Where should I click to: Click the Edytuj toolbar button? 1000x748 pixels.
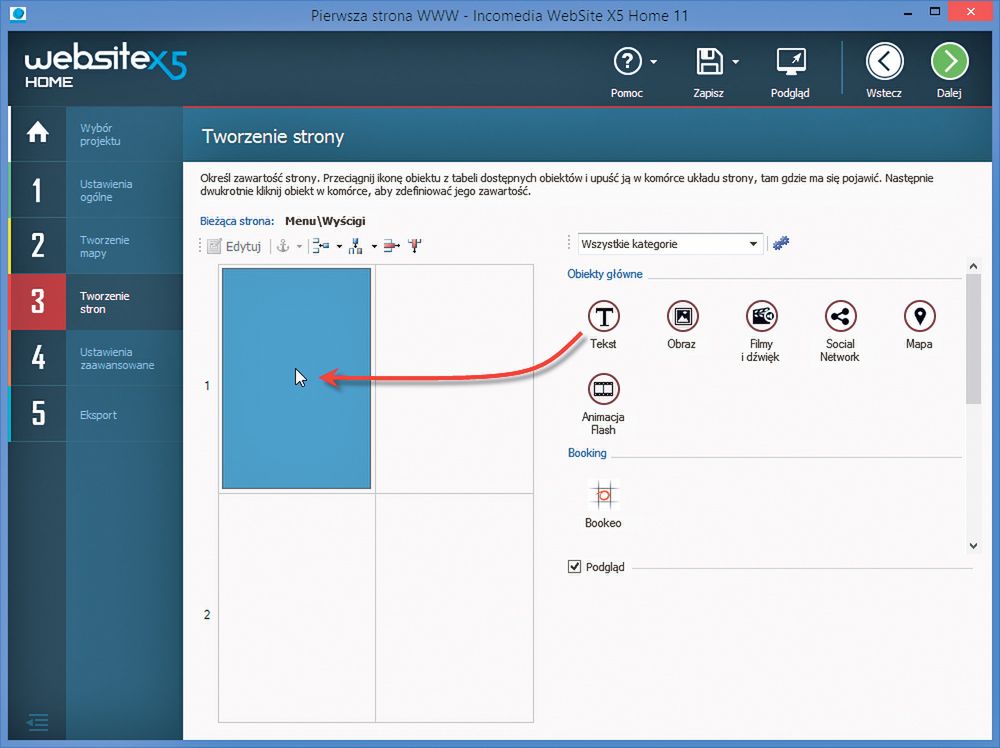click(x=234, y=246)
